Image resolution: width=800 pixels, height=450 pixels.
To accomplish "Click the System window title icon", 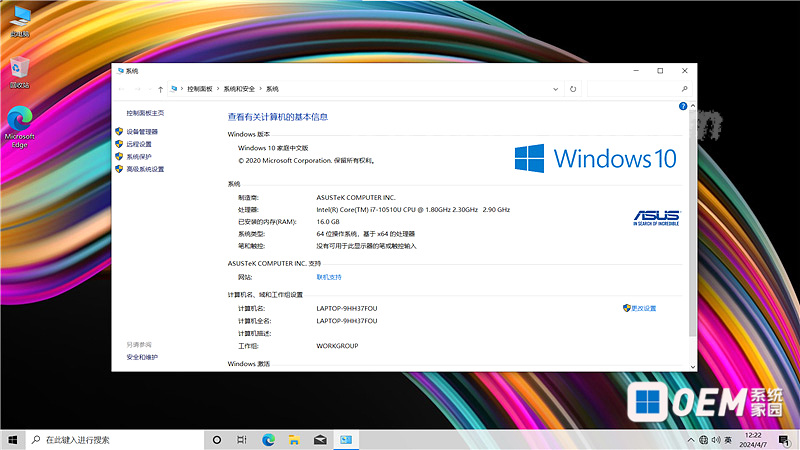I will pyautogui.click(x=120, y=71).
